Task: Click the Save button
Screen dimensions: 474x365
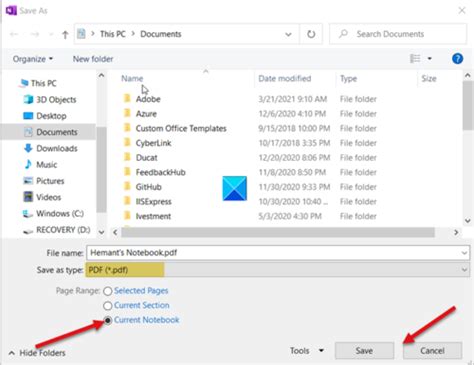Action: 364,351
